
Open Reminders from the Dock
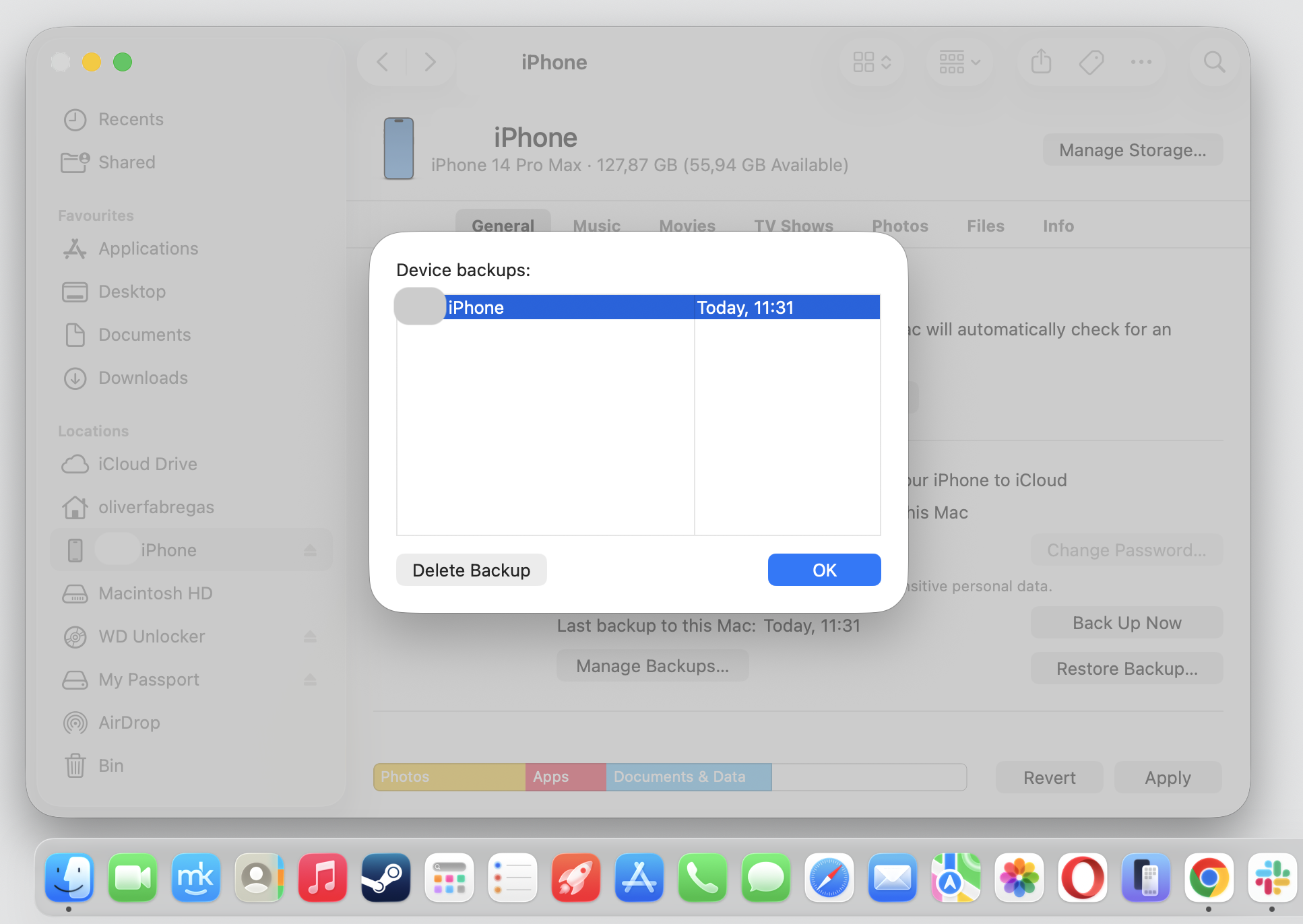click(513, 878)
